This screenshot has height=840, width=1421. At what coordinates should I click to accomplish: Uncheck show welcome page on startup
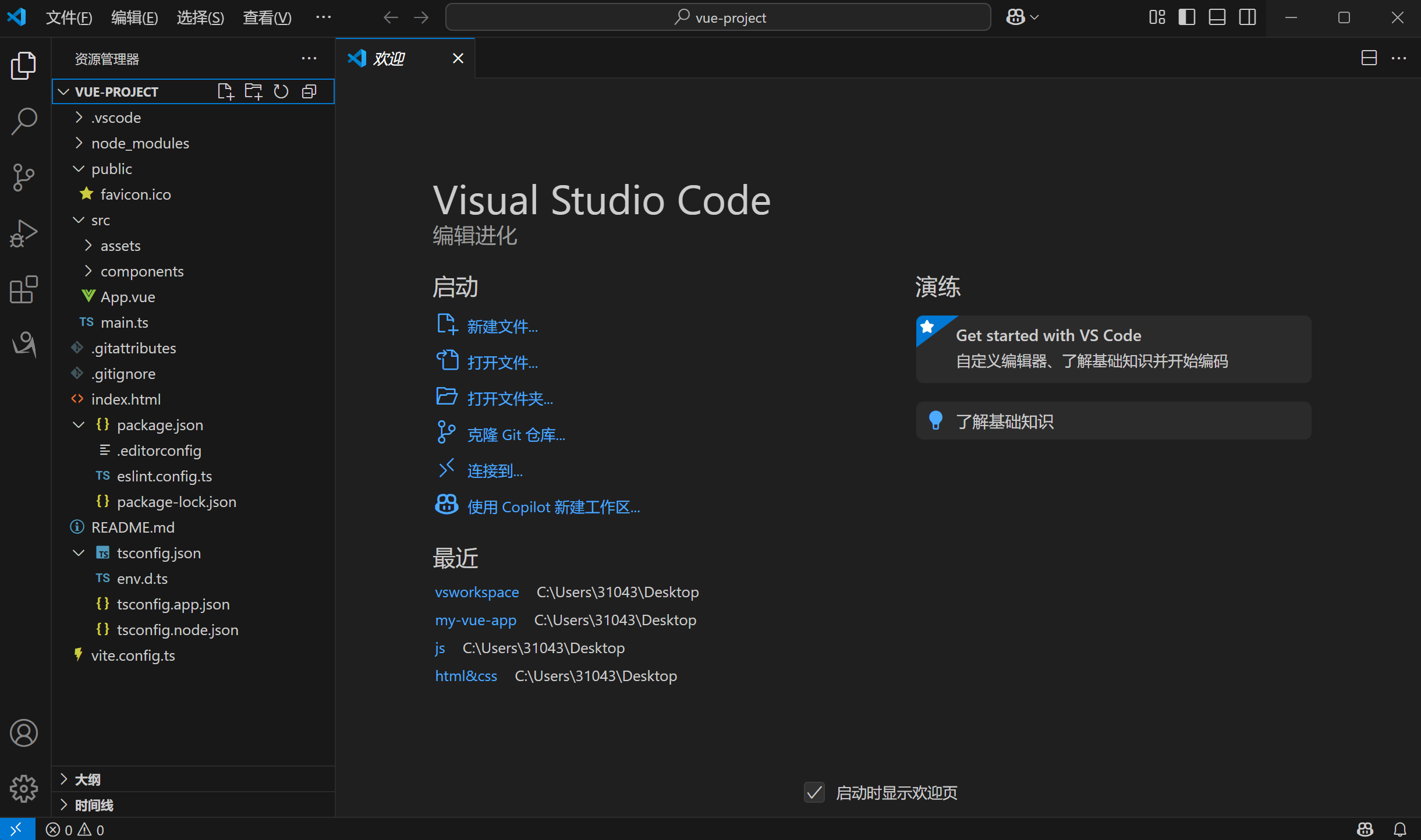(814, 792)
